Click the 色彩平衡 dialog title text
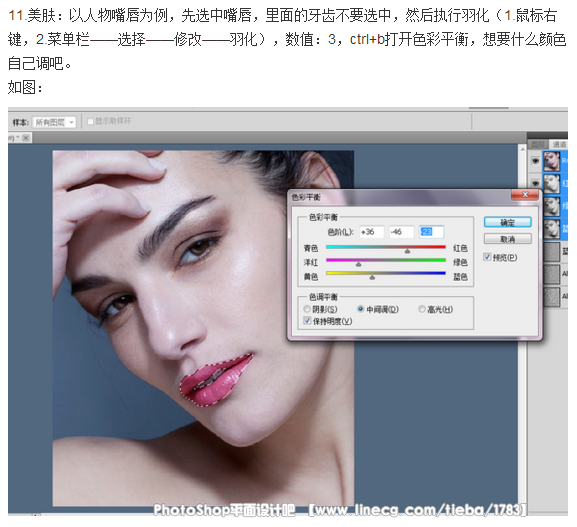Screen dimensions: 577x527 tap(306, 197)
